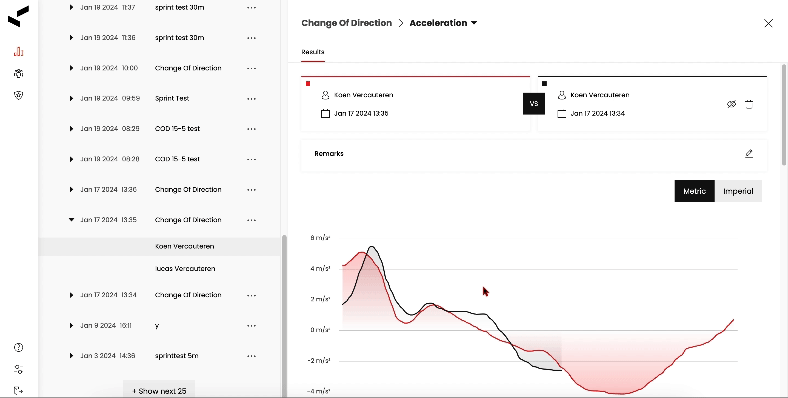Image resolution: width=788 pixels, height=398 pixels.
Task: Open the settings sliders sidebar icon
Action: (19, 369)
